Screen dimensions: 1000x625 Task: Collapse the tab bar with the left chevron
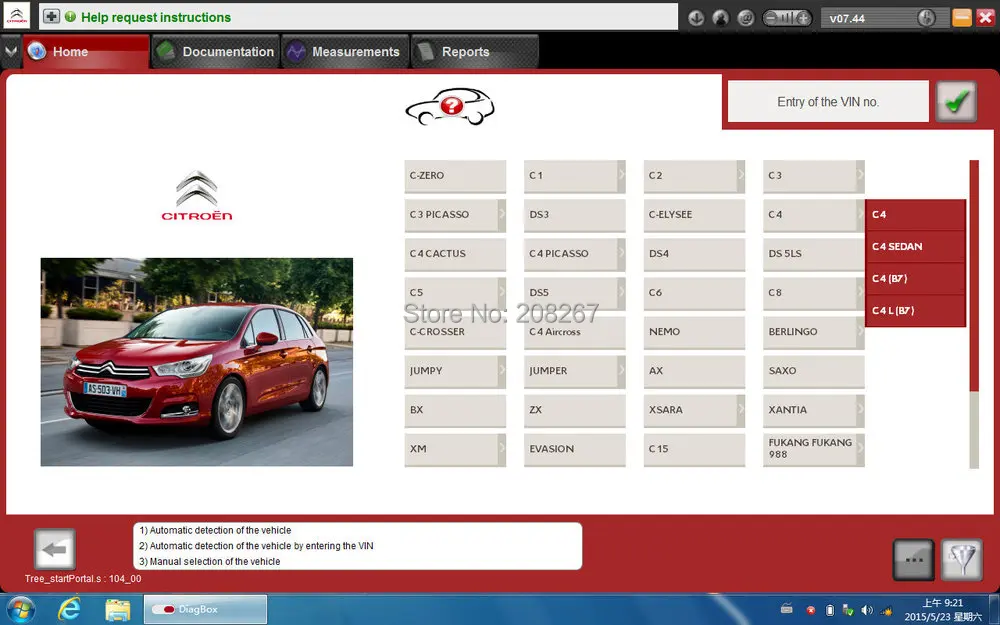click(10, 51)
